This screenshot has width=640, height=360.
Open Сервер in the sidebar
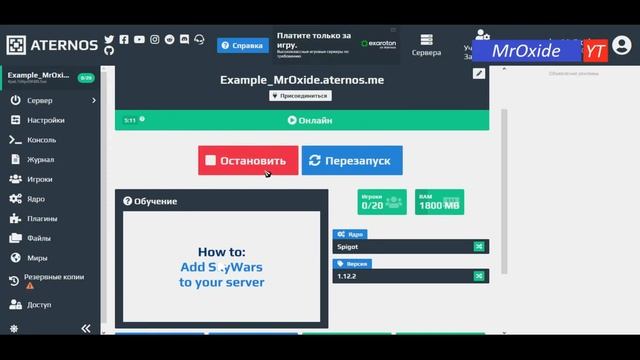coord(40,100)
